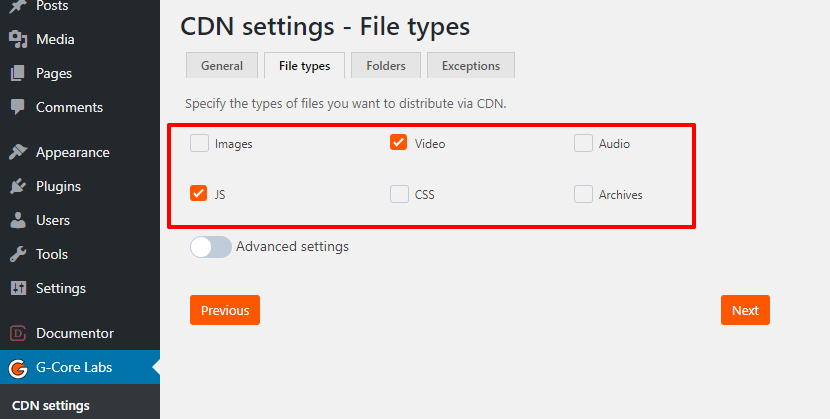Image resolution: width=830 pixels, height=419 pixels.
Task: Click the Plugins plug icon
Action: [17, 186]
